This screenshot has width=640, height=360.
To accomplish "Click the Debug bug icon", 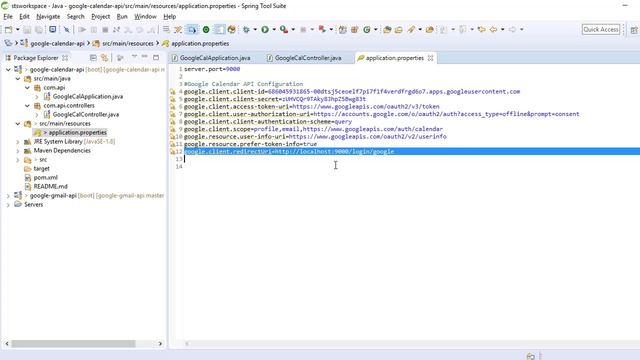I will (246, 29).
